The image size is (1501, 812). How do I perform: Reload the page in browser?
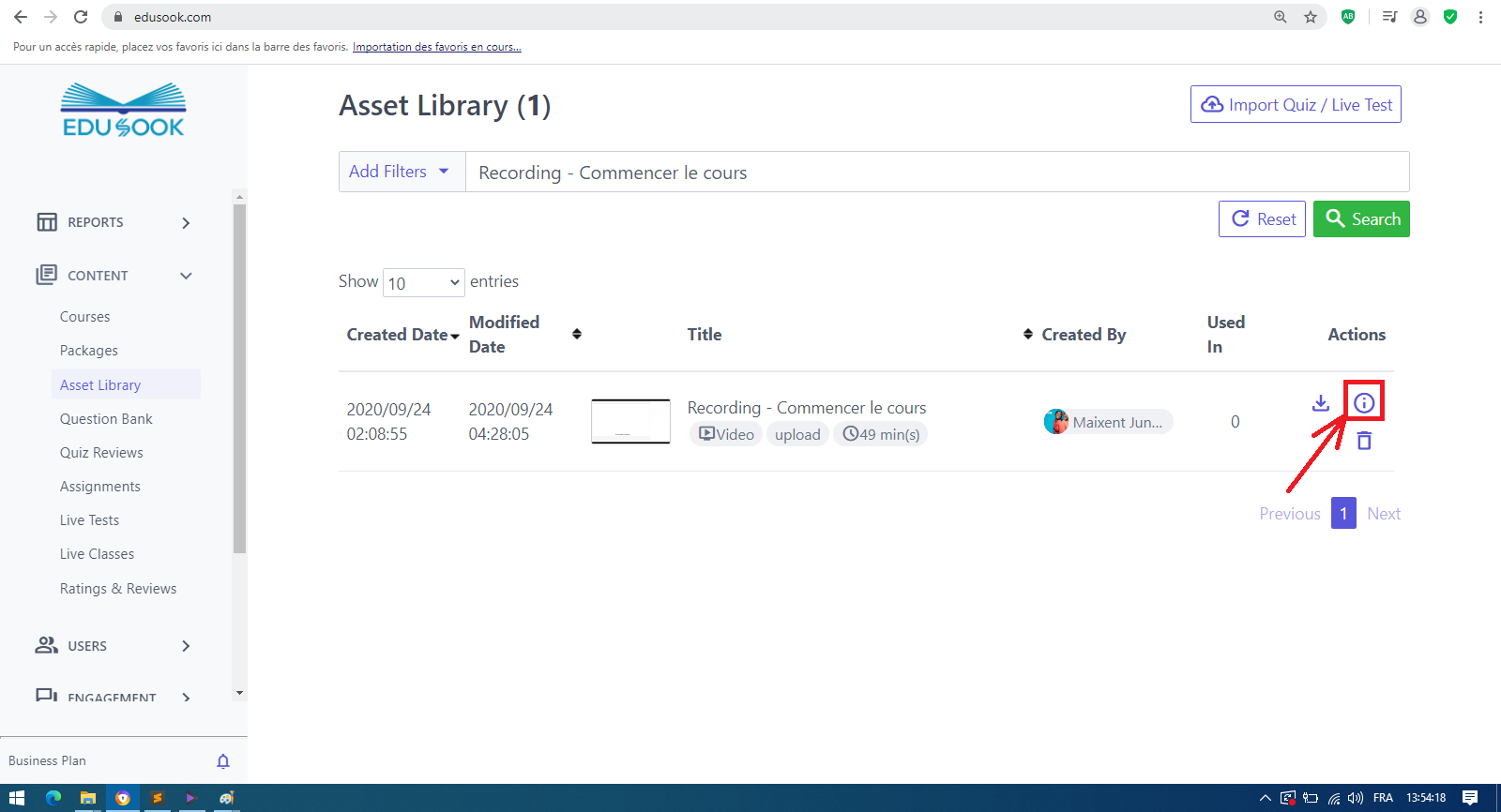coord(81,17)
